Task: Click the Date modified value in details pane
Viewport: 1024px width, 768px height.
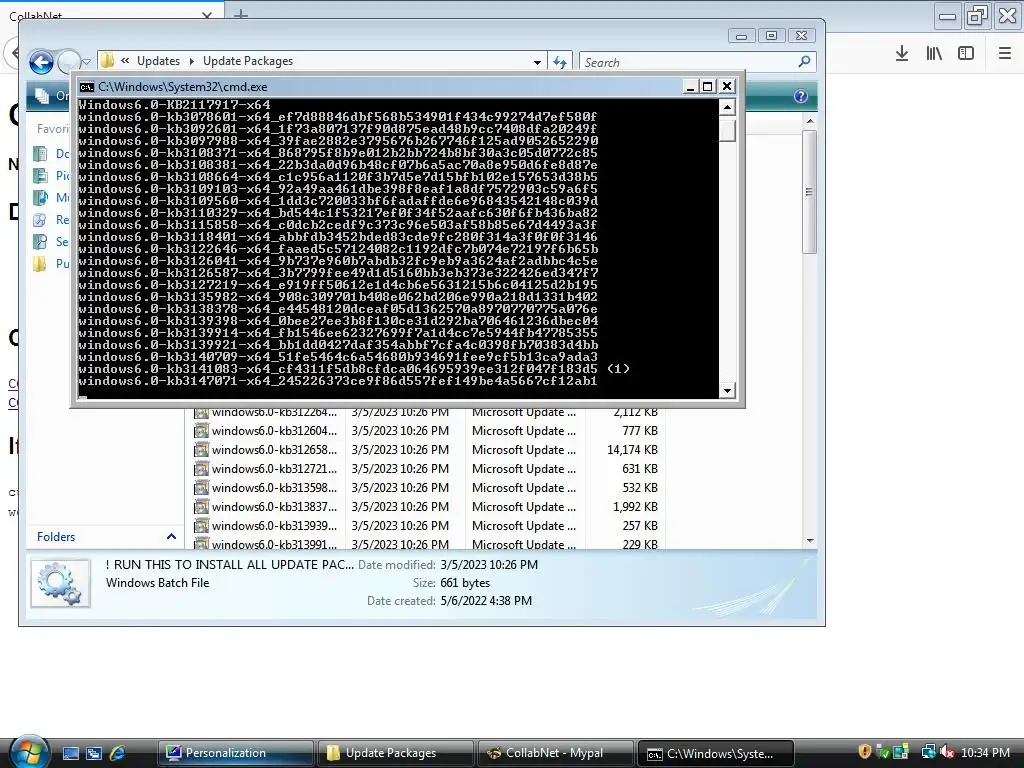Action: point(489,565)
